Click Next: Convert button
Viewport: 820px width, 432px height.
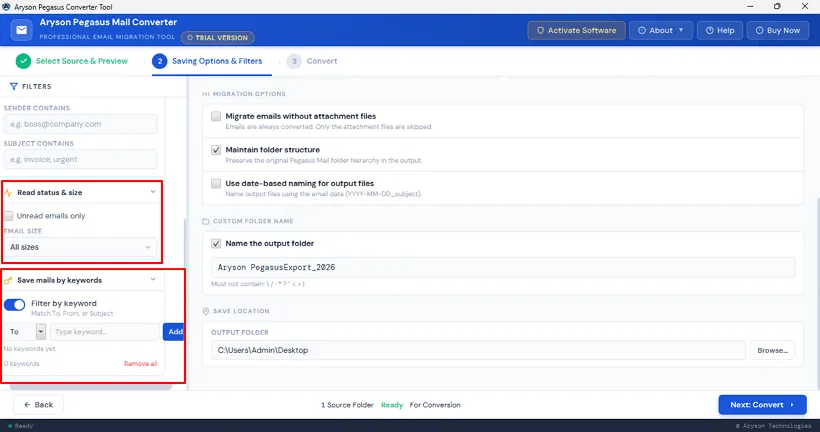click(762, 405)
